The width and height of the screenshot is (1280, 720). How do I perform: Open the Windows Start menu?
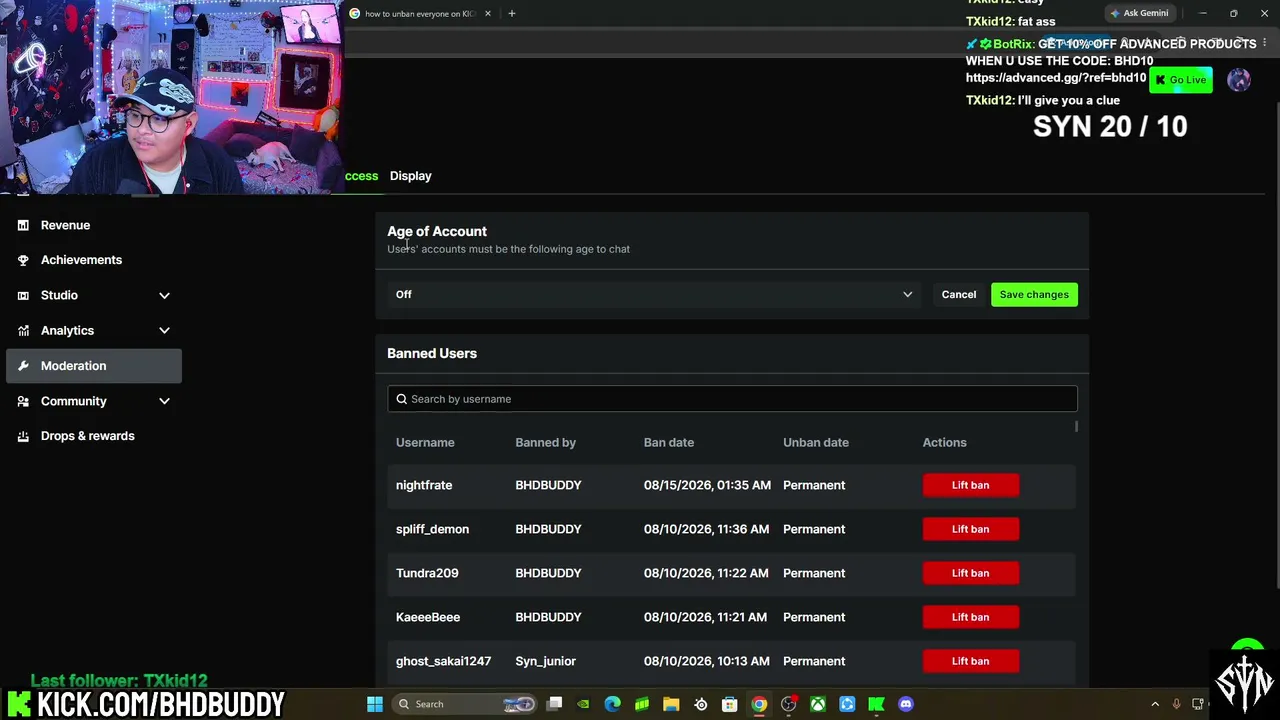(375, 704)
